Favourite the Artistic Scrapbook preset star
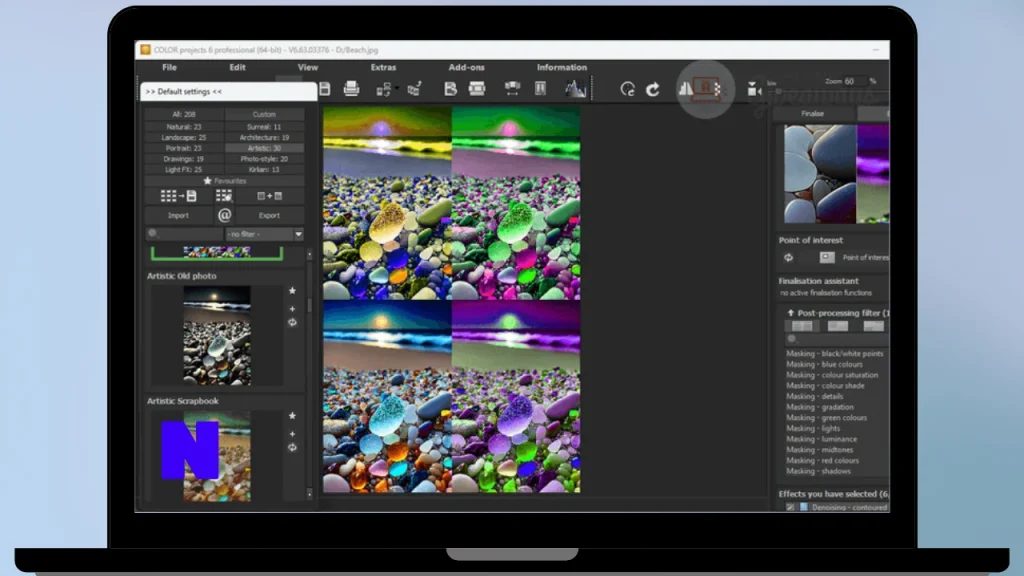 pyautogui.click(x=293, y=416)
